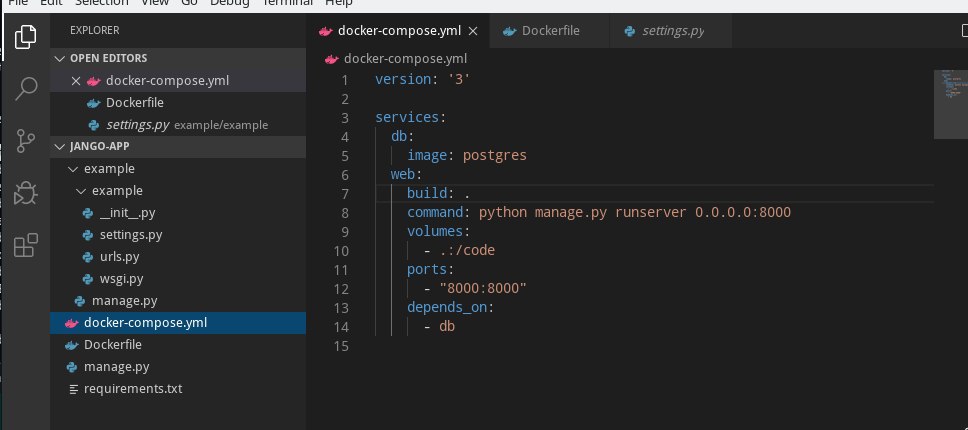Collapse the JANGO-APP folder section
Screen dimensions: 968x430
click(x=60, y=147)
